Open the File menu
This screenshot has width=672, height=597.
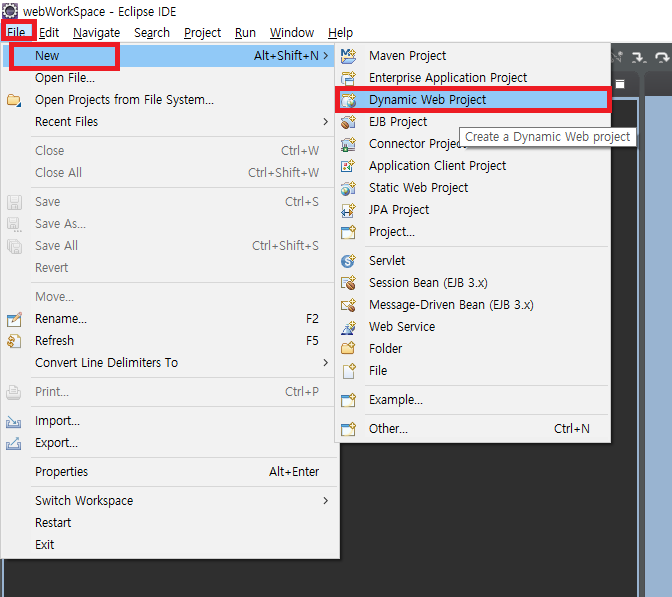(x=16, y=33)
